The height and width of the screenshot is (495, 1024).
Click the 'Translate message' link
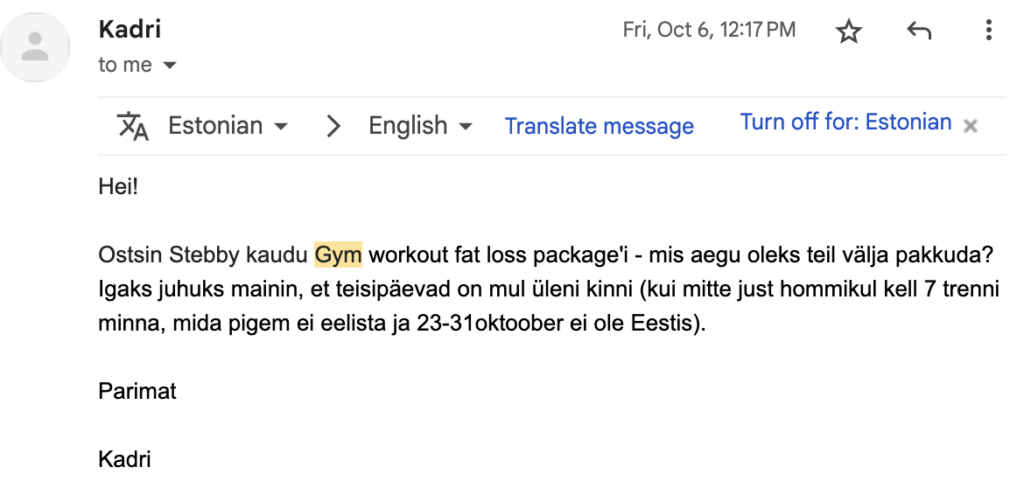(x=599, y=126)
